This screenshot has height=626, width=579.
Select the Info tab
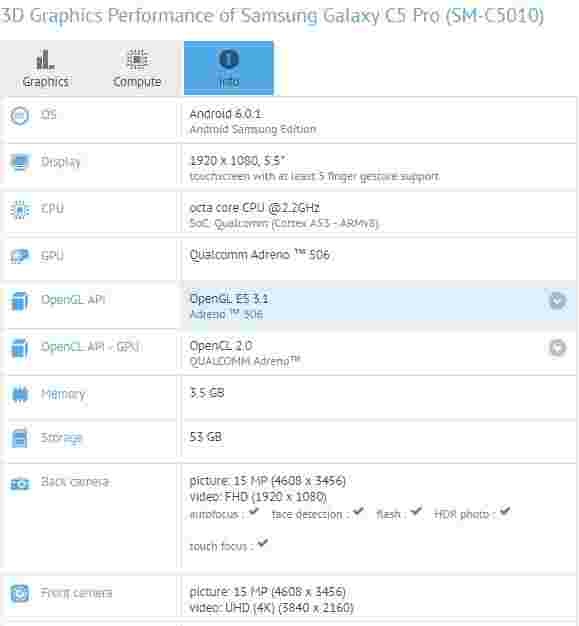[229, 68]
